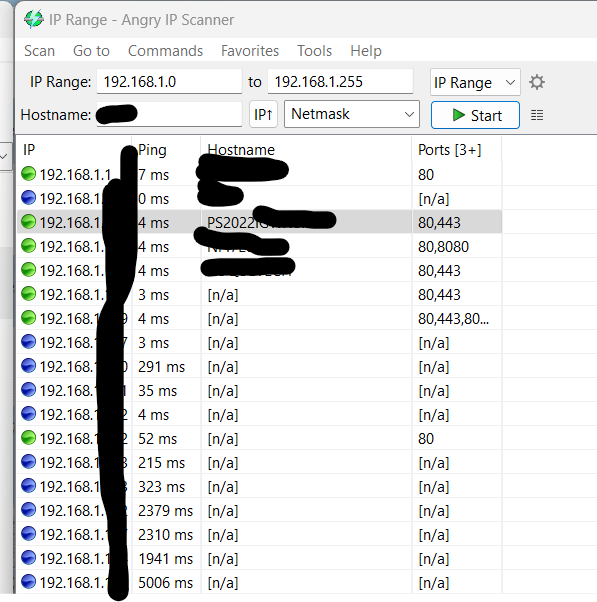Click the blue status icon of the 215 ms row
This screenshot has height=602, width=597.
click(28, 462)
